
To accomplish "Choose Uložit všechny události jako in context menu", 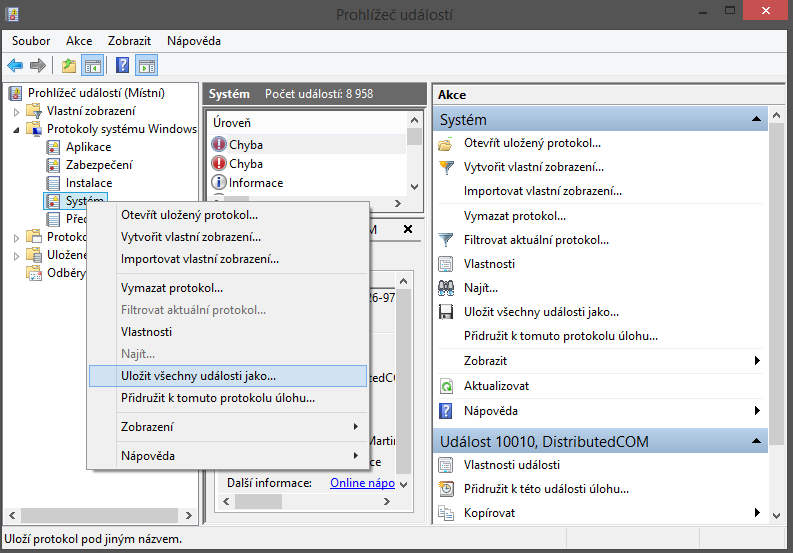I will pos(198,376).
